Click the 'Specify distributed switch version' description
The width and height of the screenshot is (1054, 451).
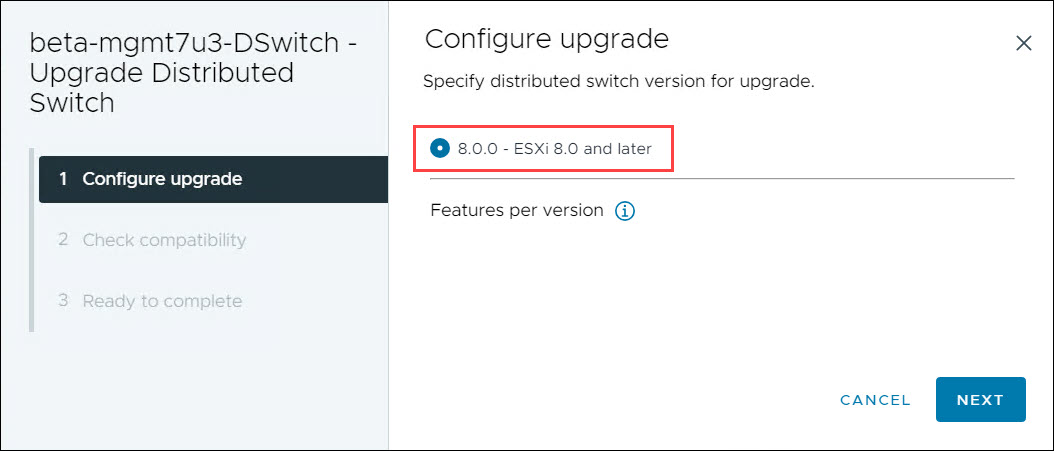tap(618, 83)
